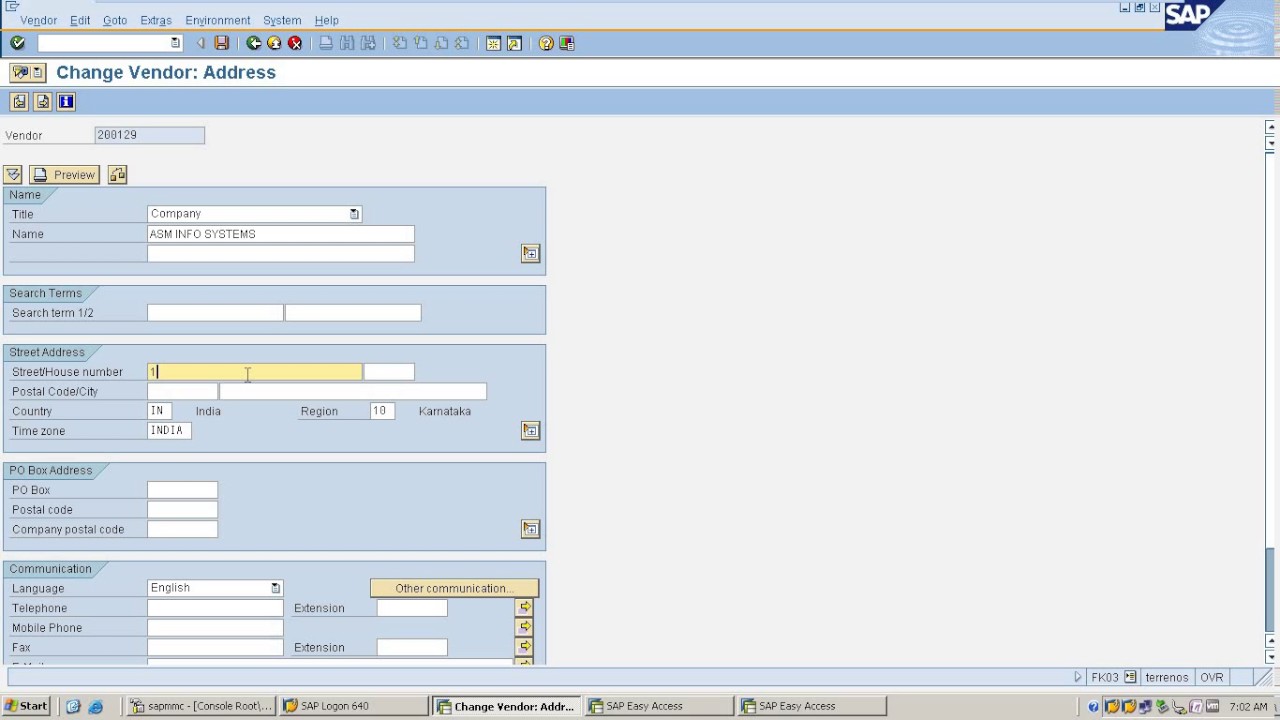Switch to sapmmc Console Root taskbar window
Image resolution: width=1280 pixels, height=720 pixels.
[x=201, y=706]
